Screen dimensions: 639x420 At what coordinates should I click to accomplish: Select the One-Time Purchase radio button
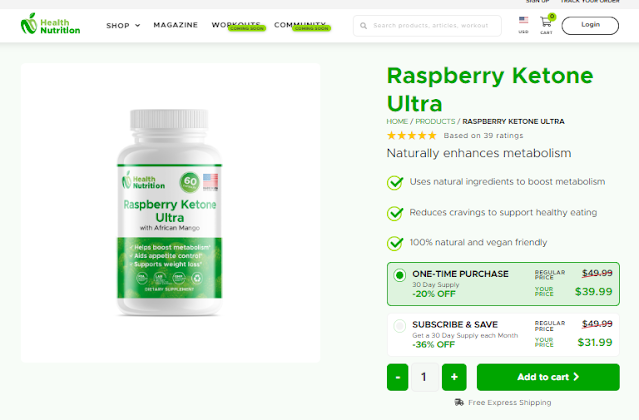click(x=399, y=275)
